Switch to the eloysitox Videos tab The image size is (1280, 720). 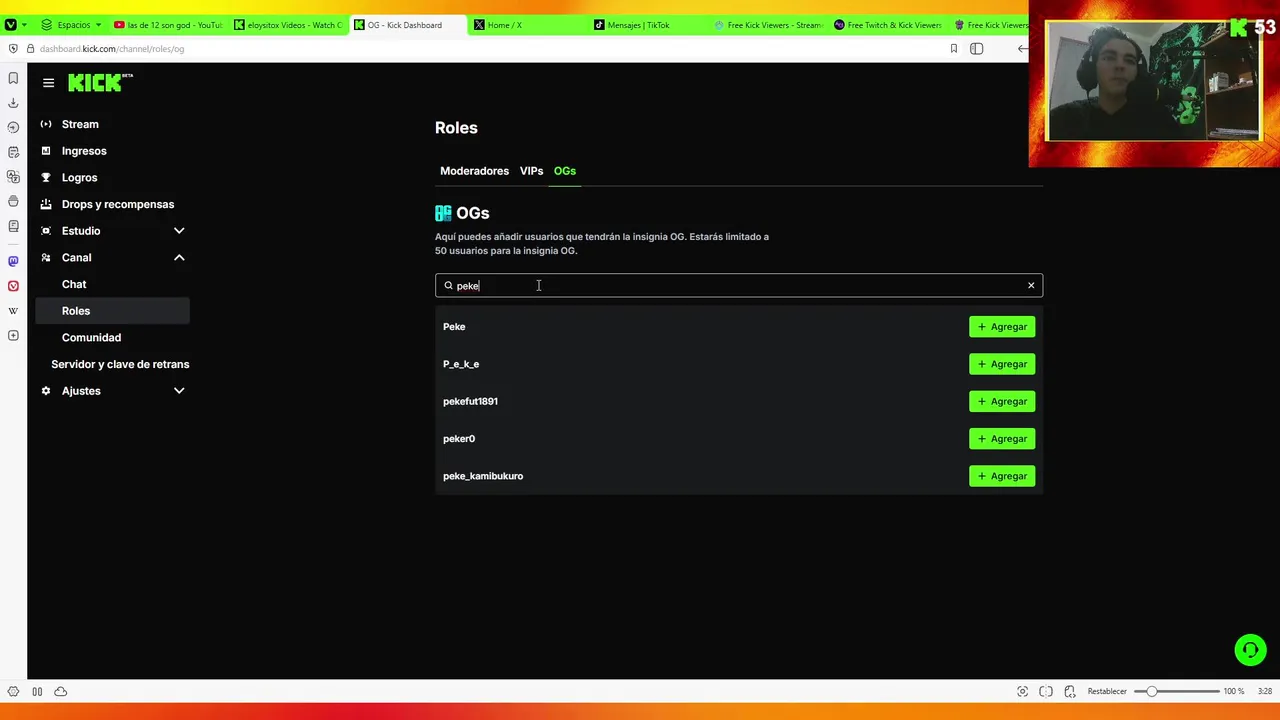(288, 24)
